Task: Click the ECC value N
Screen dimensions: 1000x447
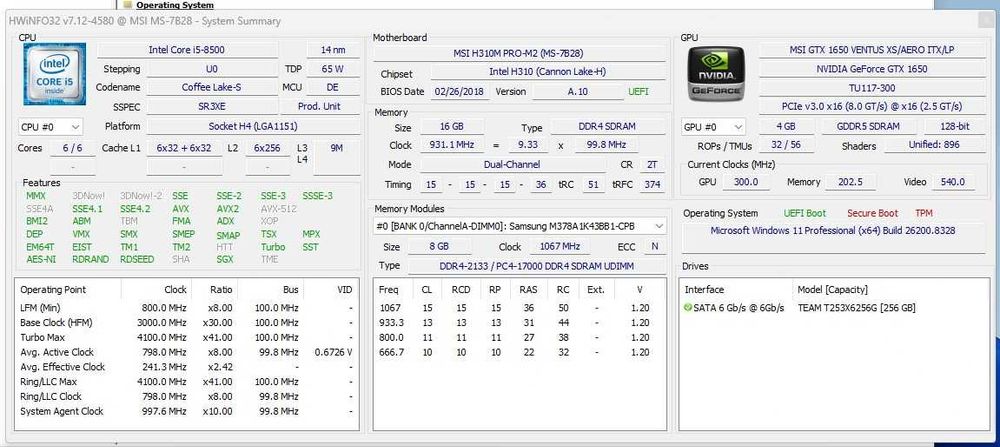Action: click(x=655, y=246)
